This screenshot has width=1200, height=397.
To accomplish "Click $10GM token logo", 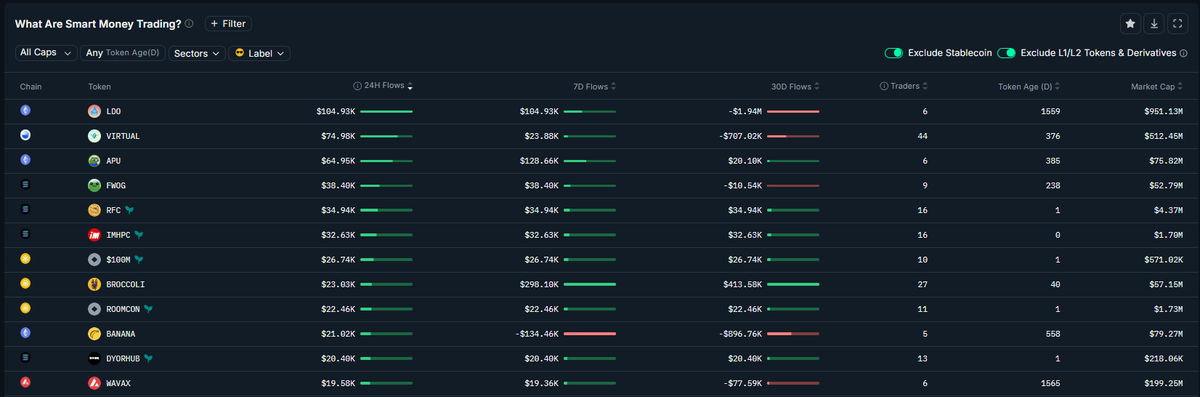I will click(94, 259).
